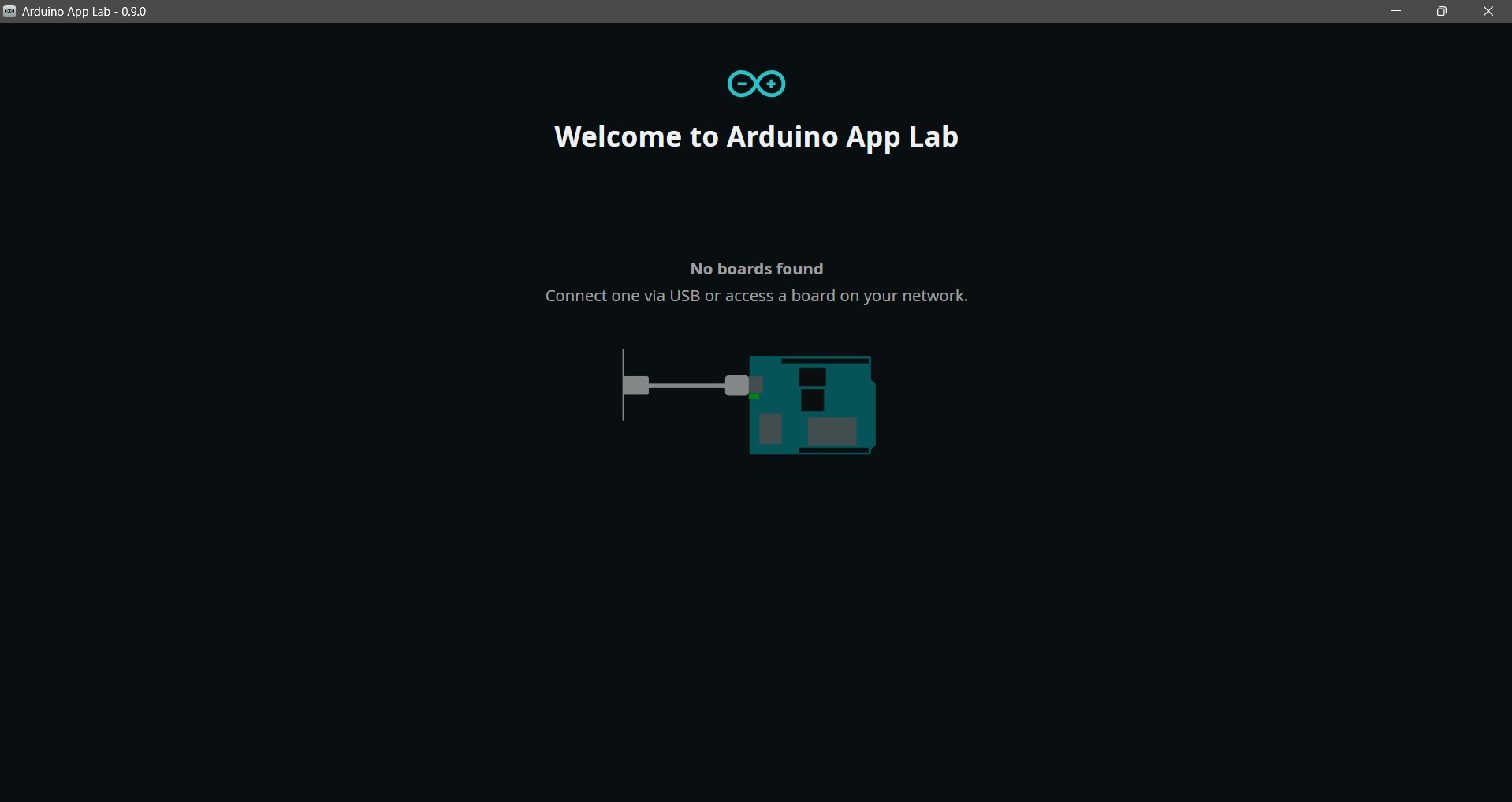Restore down the Arduino App Lab window

(x=1442, y=11)
